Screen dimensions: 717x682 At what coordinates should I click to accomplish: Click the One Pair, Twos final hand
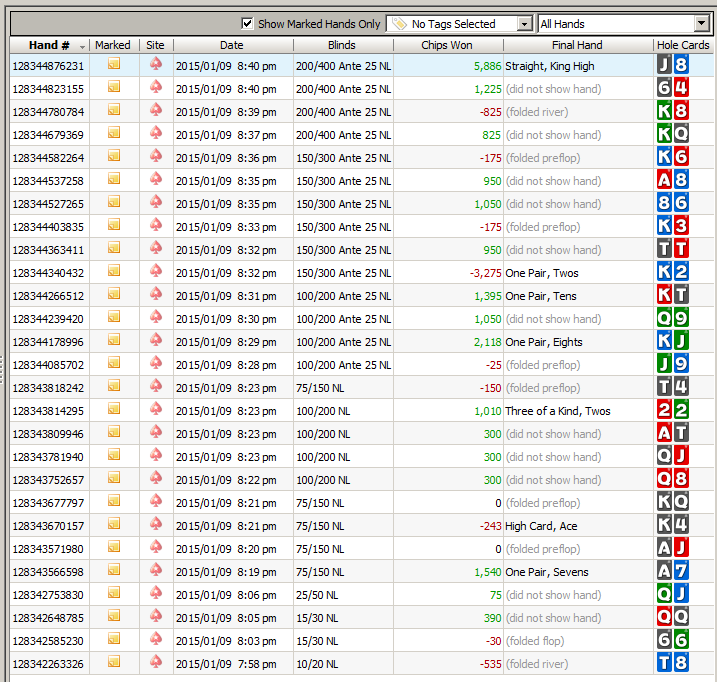coord(542,273)
